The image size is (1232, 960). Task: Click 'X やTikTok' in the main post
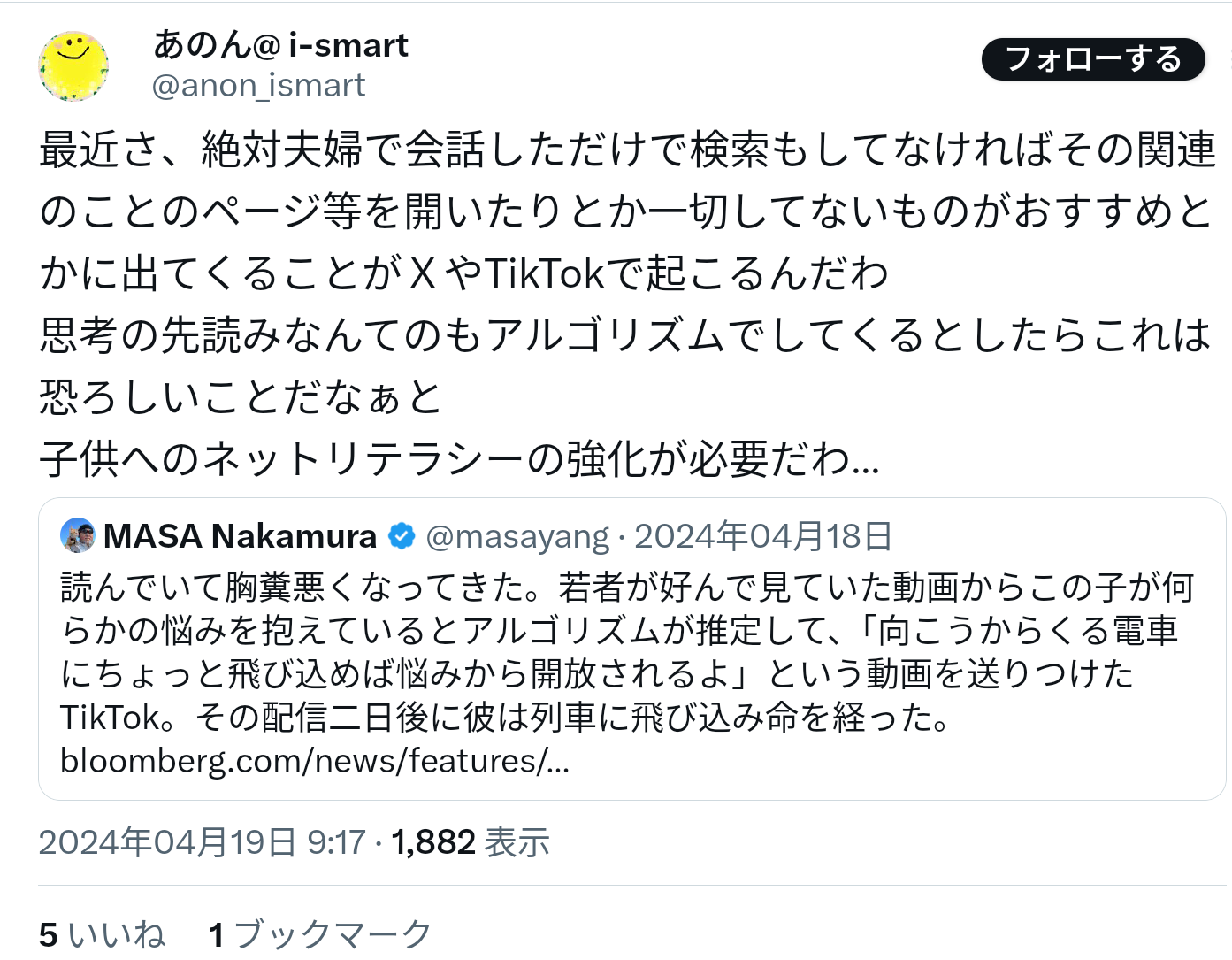pyautogui.click(x=507, y=273)
